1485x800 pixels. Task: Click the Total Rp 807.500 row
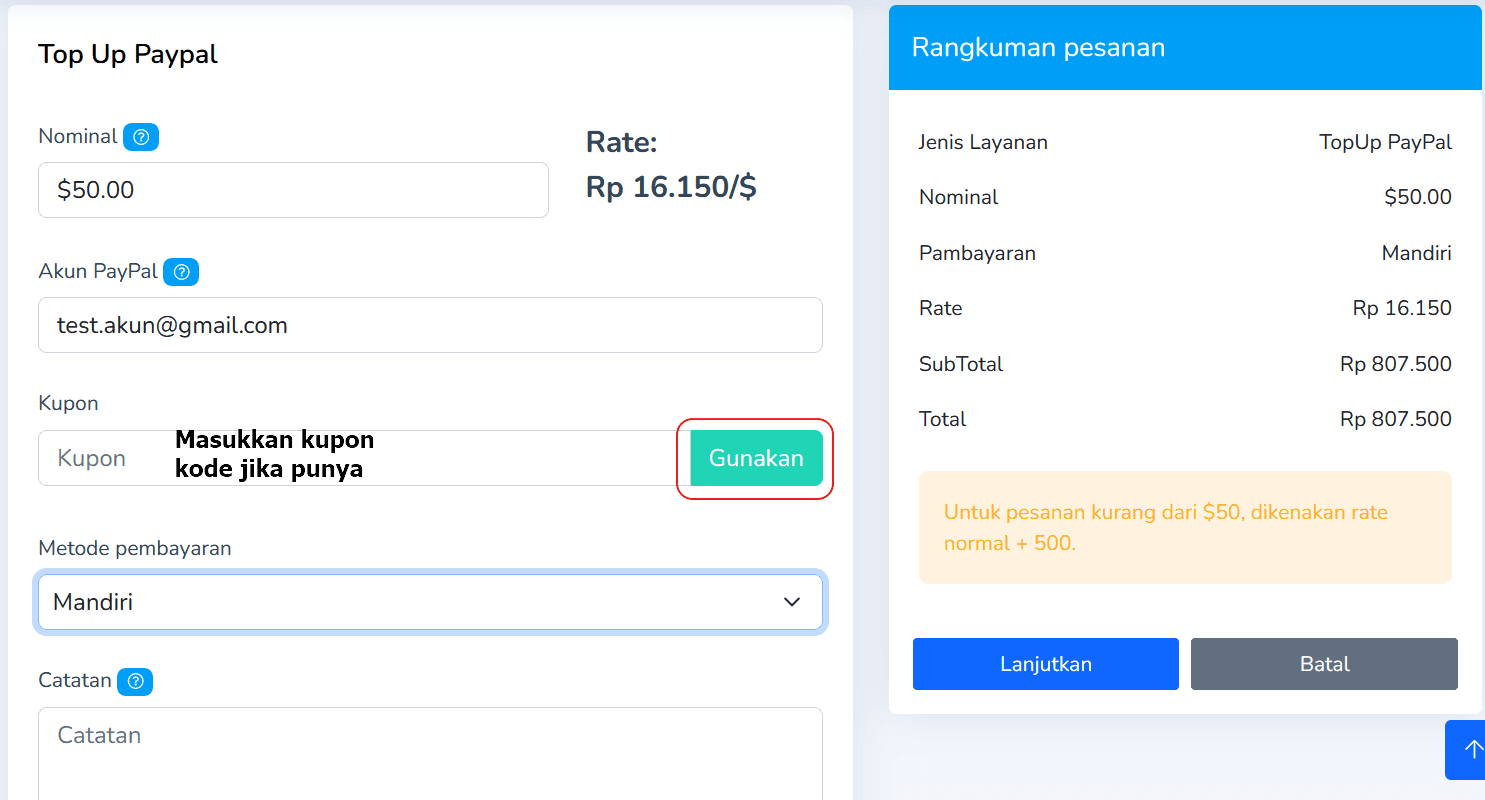pos(1184,419)
